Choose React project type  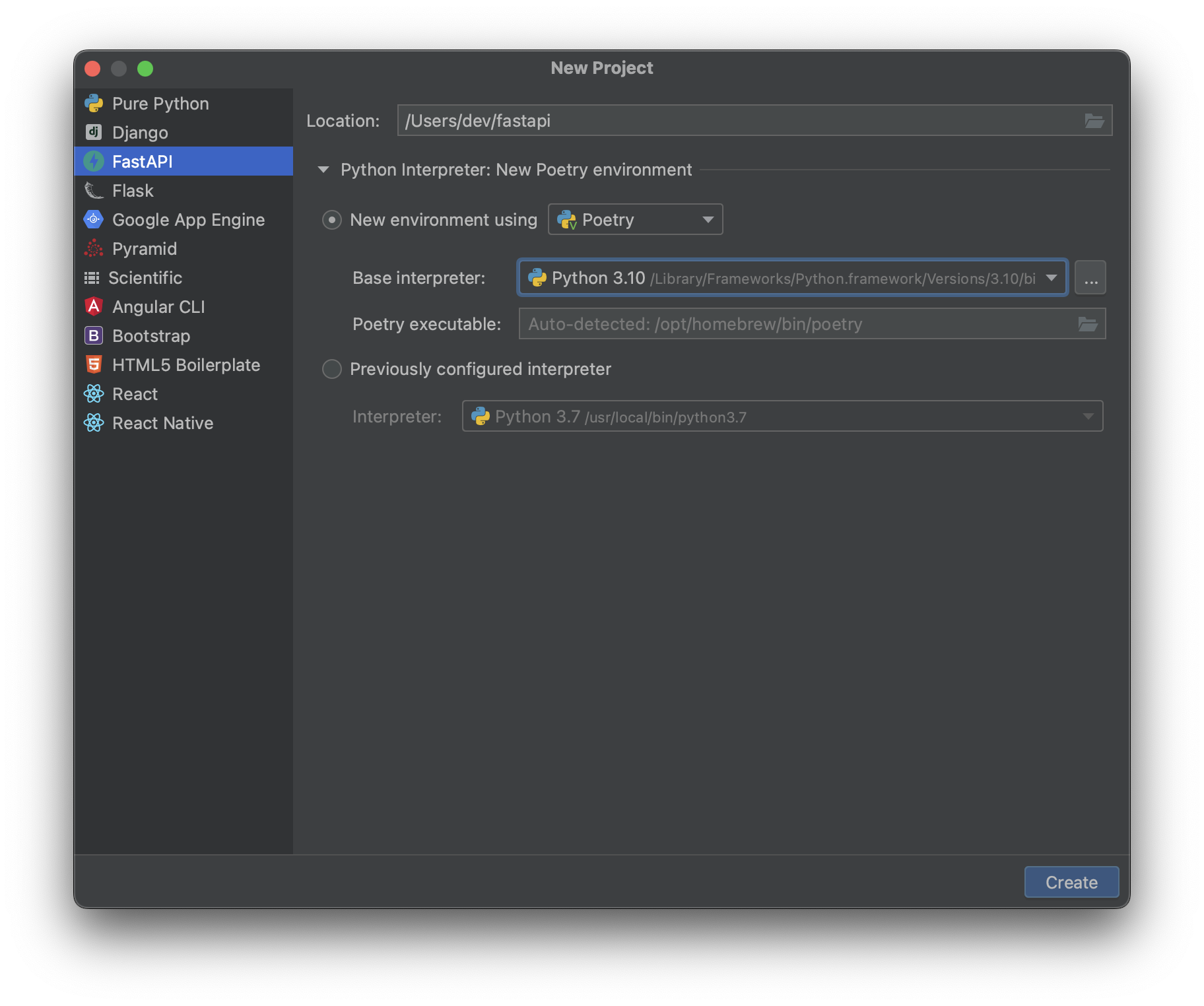(184, 394)
